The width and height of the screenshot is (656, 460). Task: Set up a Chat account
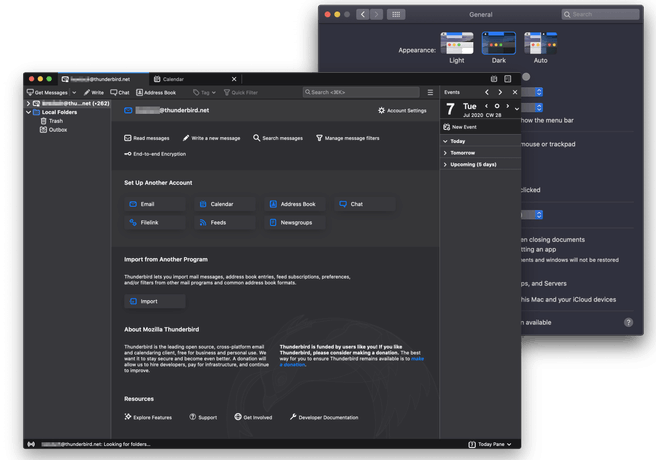click(x=365, y=204)
